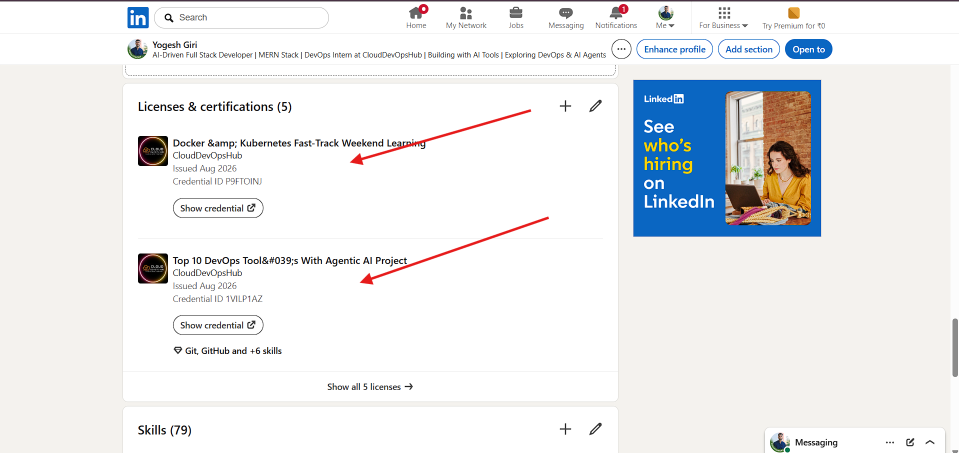Add a new license with plus icon
This screenshot has height=453, width=959.
(565, 106)
